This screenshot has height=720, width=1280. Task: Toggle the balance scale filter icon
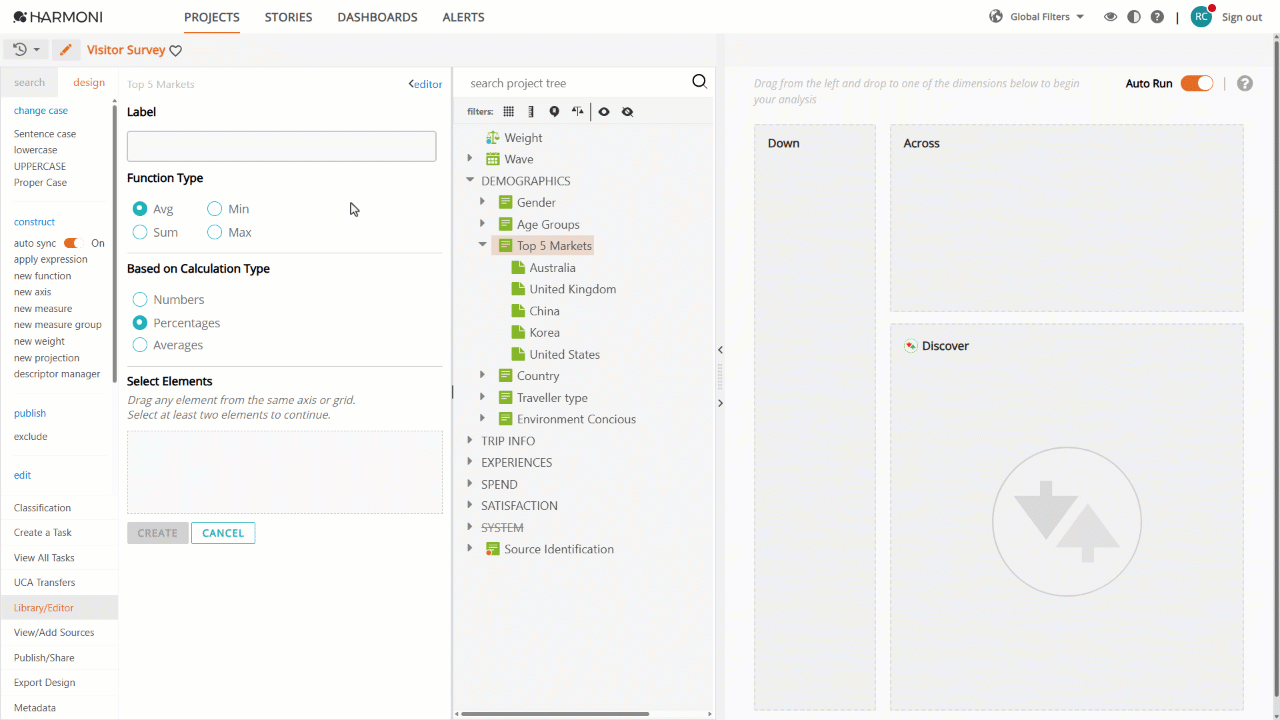(x=577, y=112)
